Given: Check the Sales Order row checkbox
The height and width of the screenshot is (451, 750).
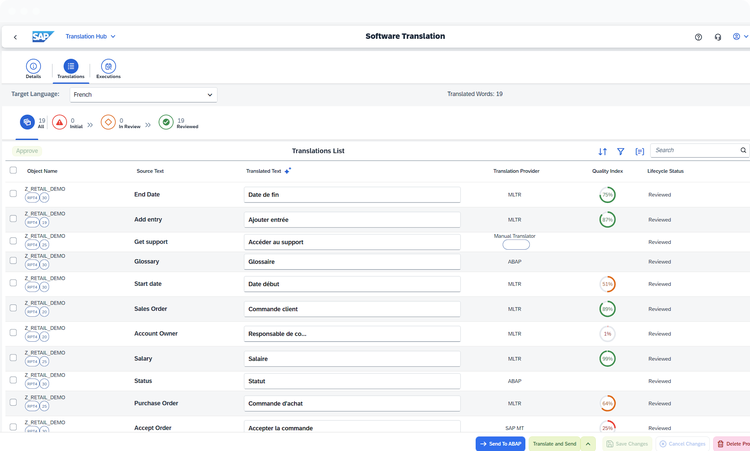Looking at the screenshot, I should click(x=13, y=308).
